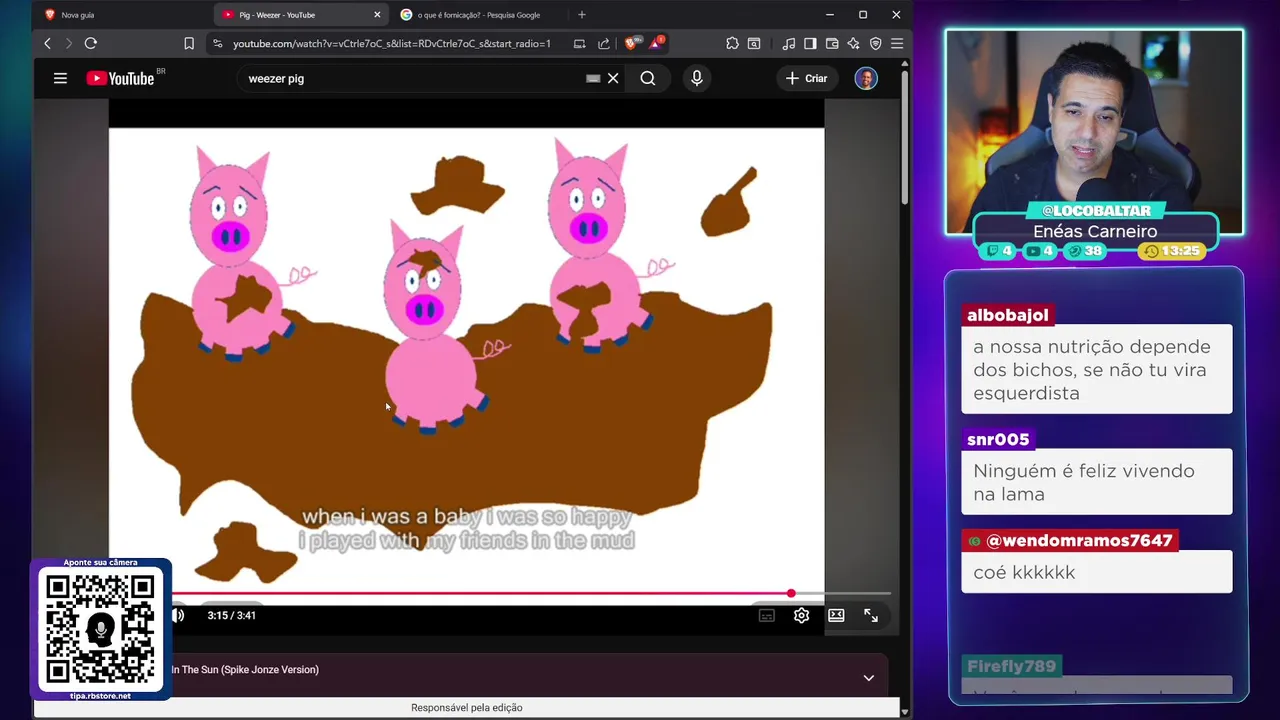Click the video progress bar scrubber
Screen dimensions: 1280x720
[791, 594]
